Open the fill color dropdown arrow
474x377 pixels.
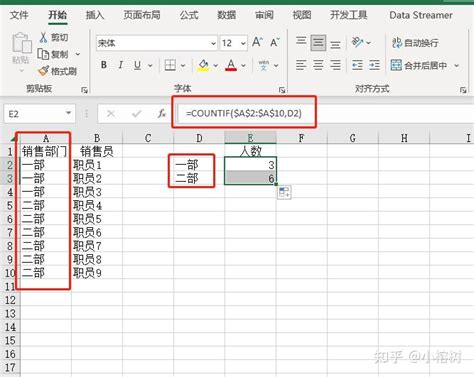[x=216, y=65]
